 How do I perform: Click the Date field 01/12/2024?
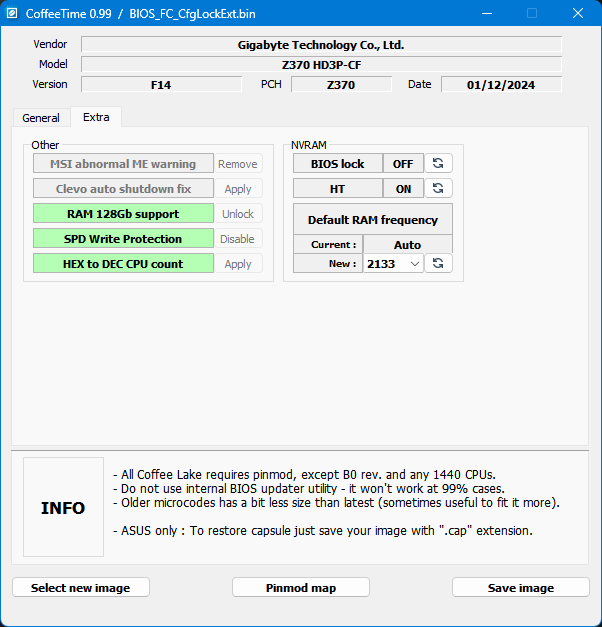click(501, 85)
